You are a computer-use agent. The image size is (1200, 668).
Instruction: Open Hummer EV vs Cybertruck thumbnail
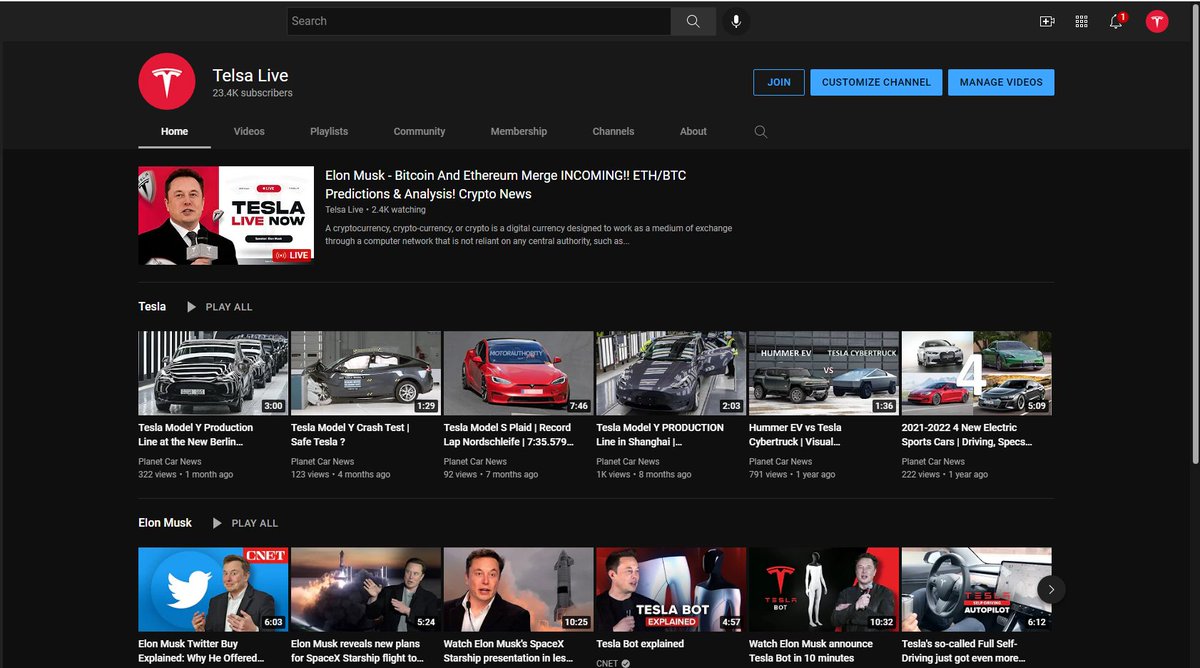point(824,373)
